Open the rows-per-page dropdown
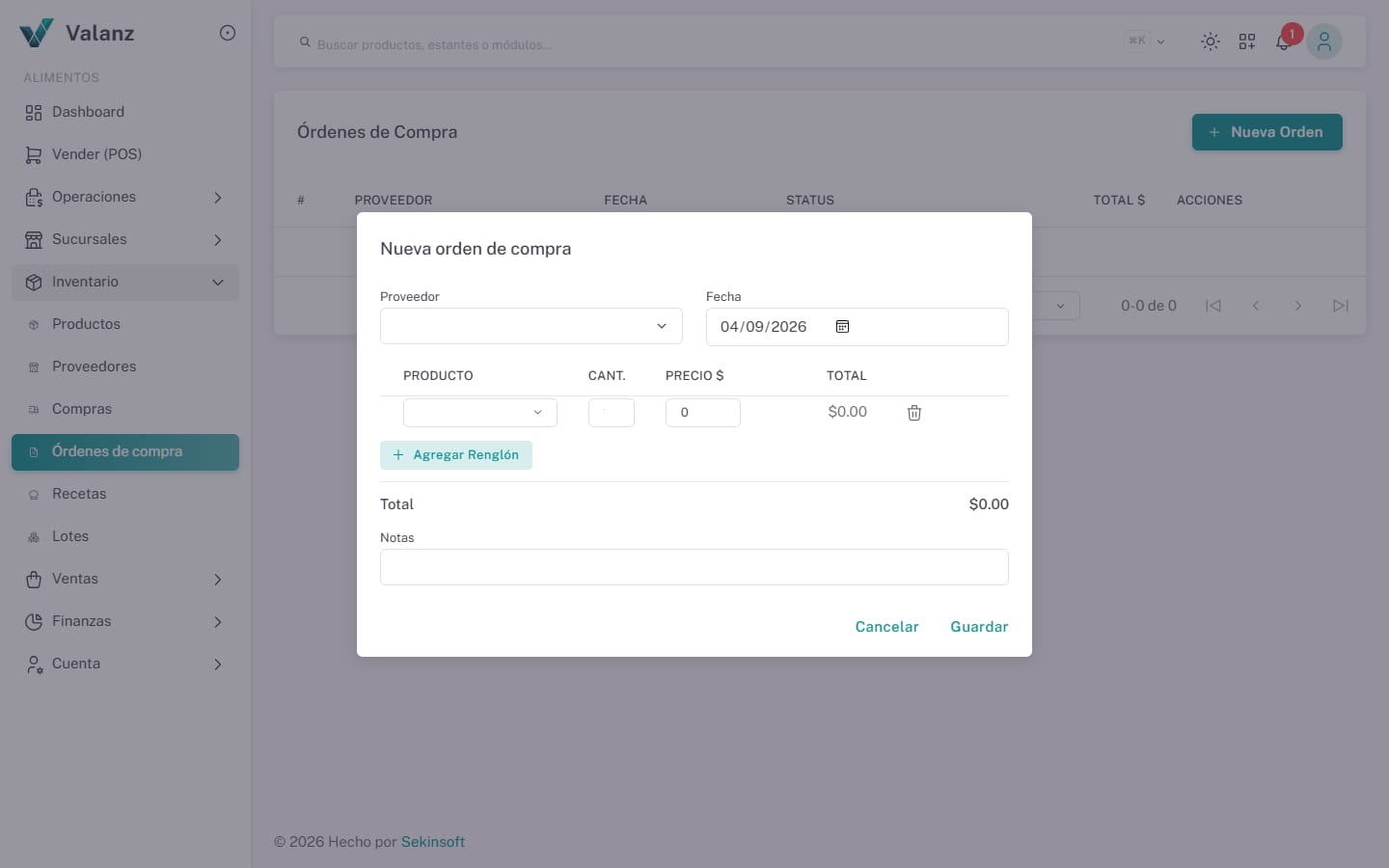The height and width of the screenshot is (868, 1389). coord(1056,306)
